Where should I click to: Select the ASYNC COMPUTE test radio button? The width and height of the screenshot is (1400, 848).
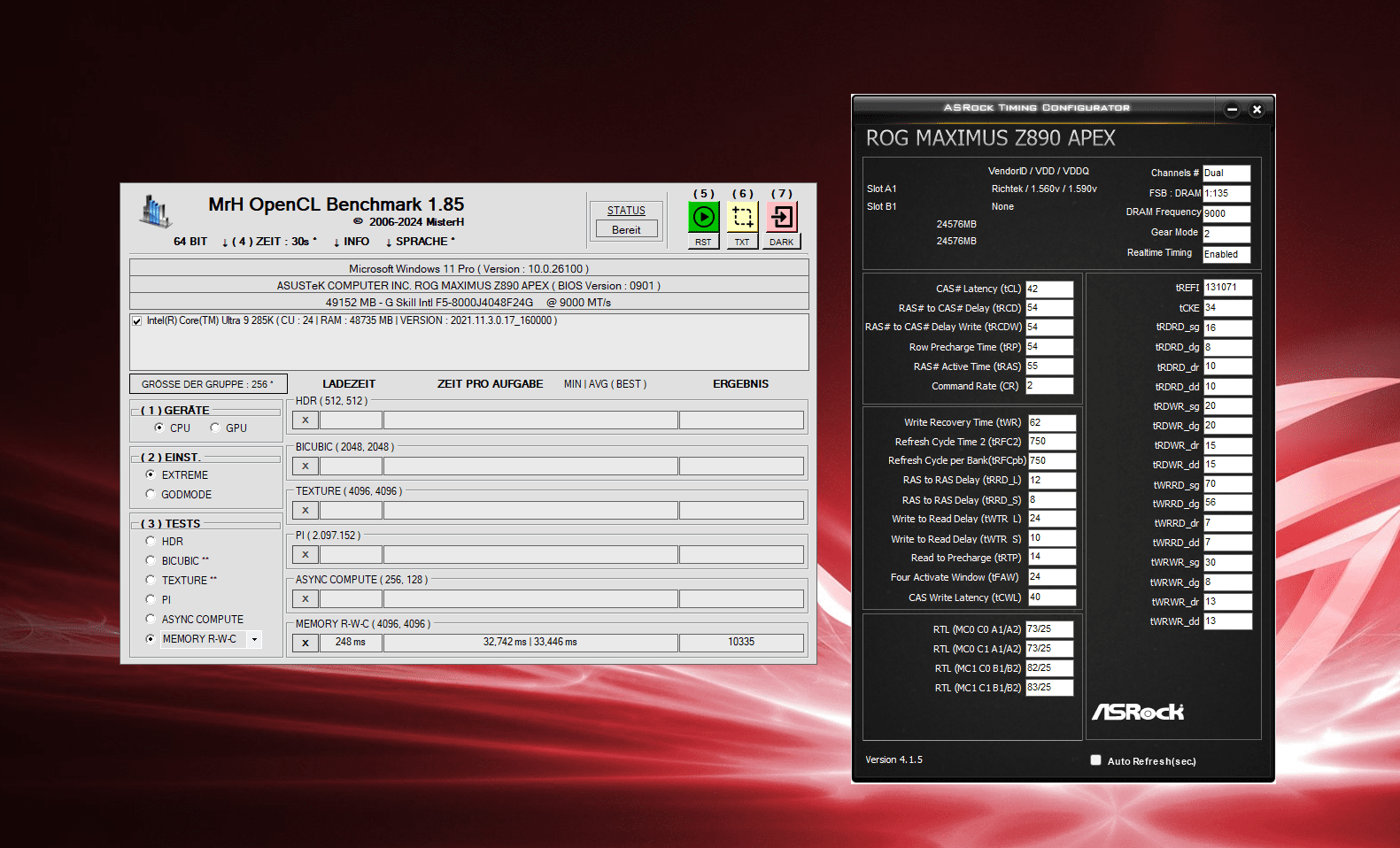151,619
